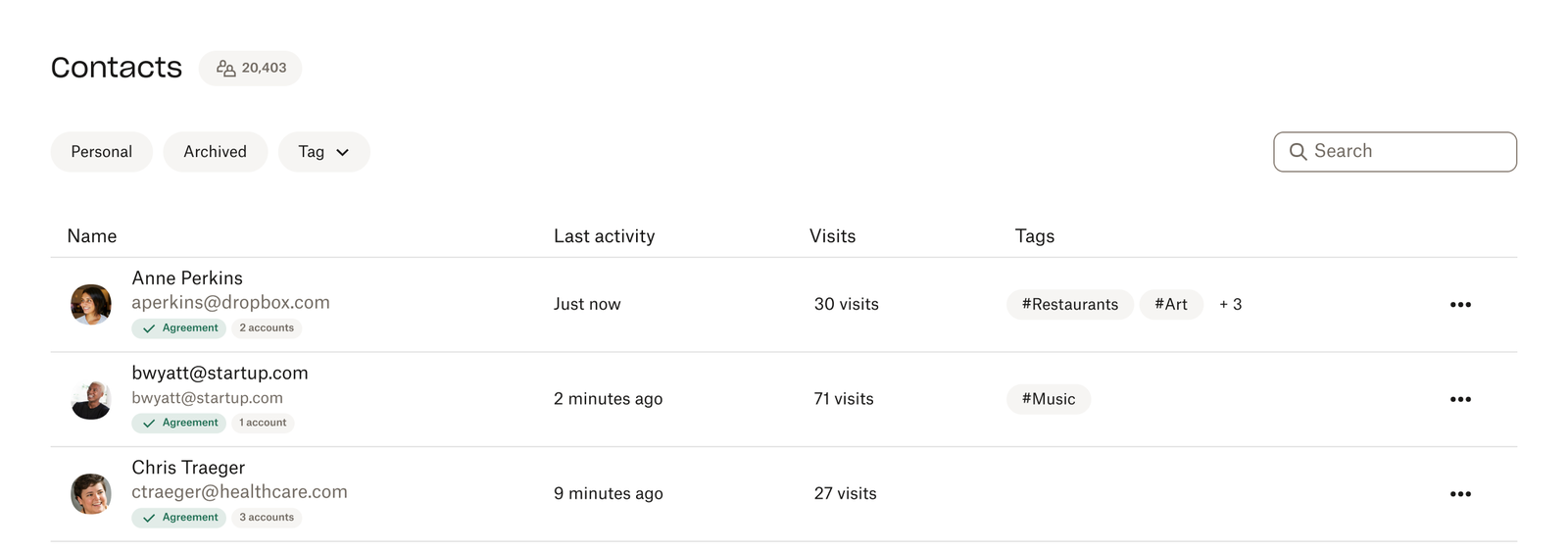Image resolution: width=1568 pixels, height=552 pixels.
Task: Click the contacts count people icon
Action: coord(225,69)
